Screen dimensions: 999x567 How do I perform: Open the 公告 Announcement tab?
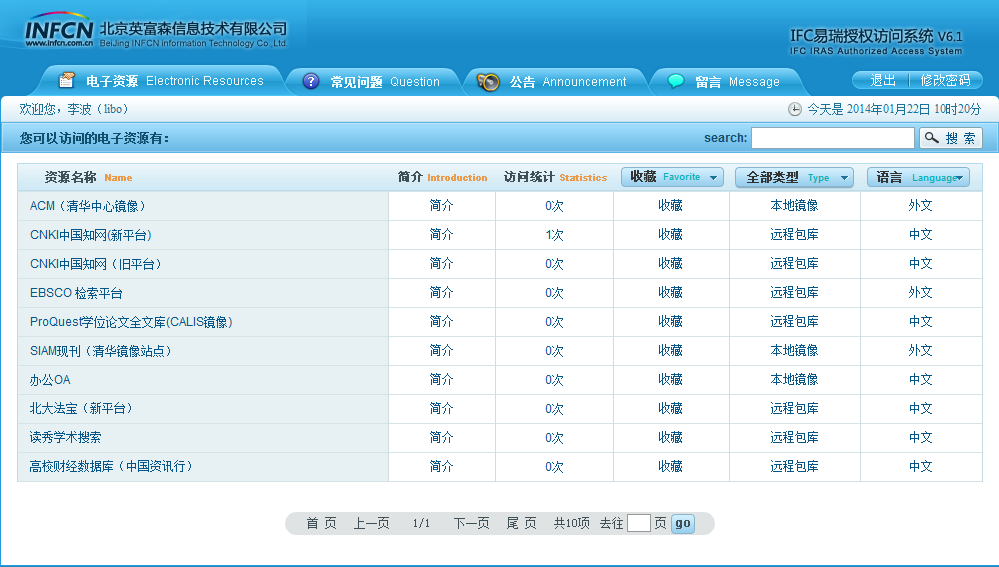click(x=567, y=82)
